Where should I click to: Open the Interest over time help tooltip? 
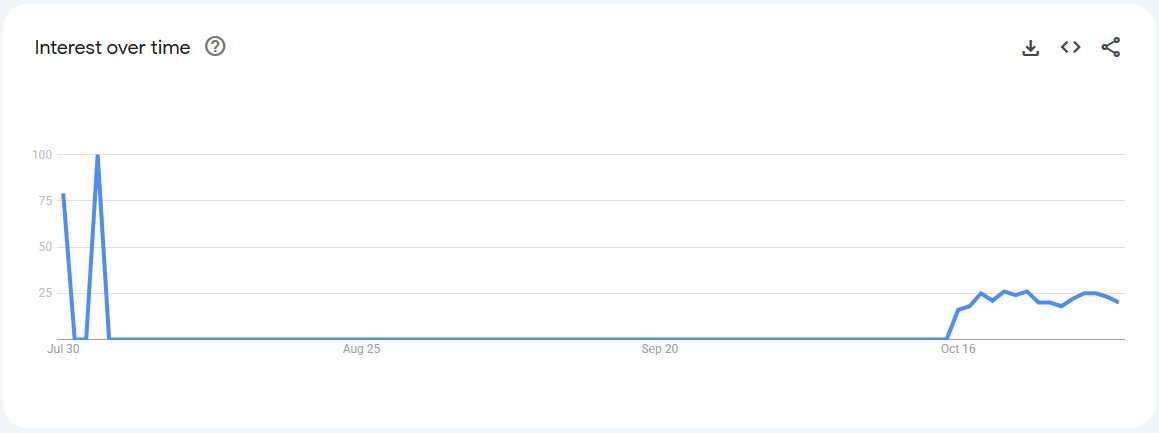pos(215,46)
